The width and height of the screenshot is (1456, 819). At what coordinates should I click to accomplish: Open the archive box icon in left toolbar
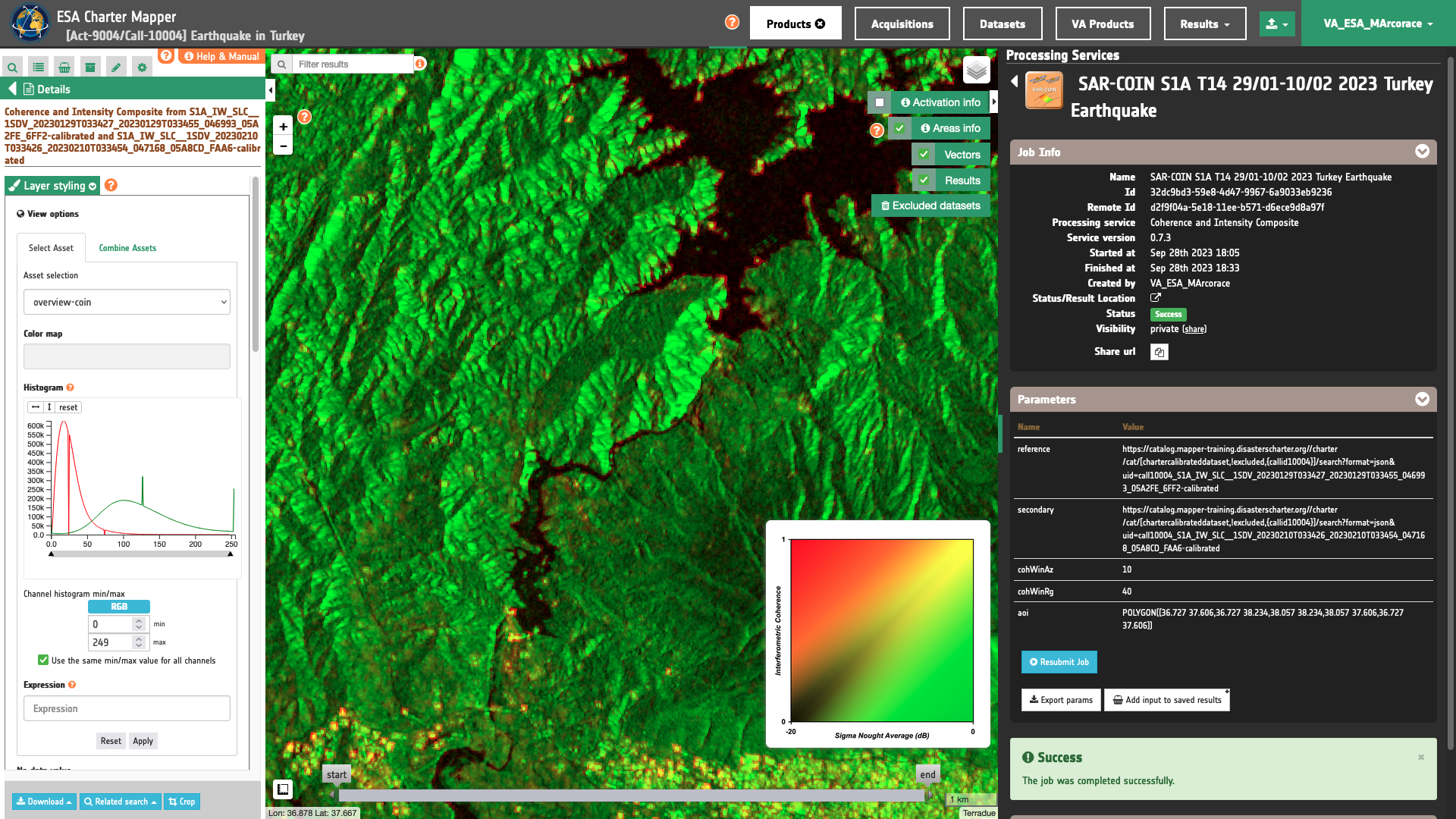90,67
